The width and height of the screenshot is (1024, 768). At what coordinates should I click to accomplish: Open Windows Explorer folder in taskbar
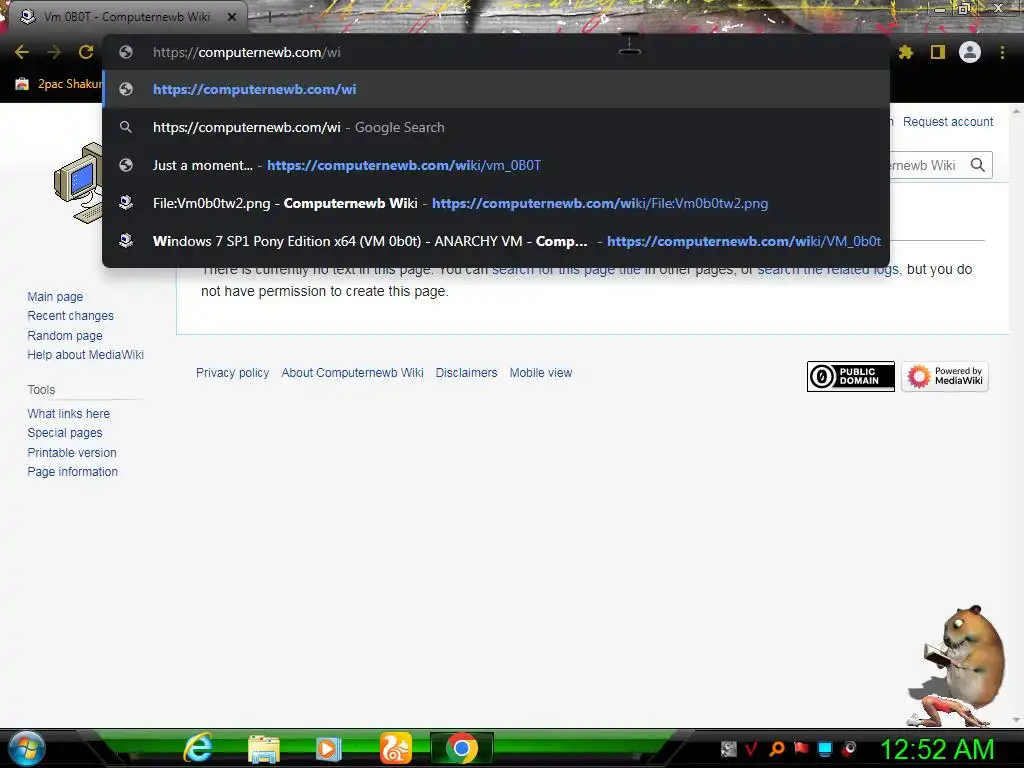[x=264, y=748]
